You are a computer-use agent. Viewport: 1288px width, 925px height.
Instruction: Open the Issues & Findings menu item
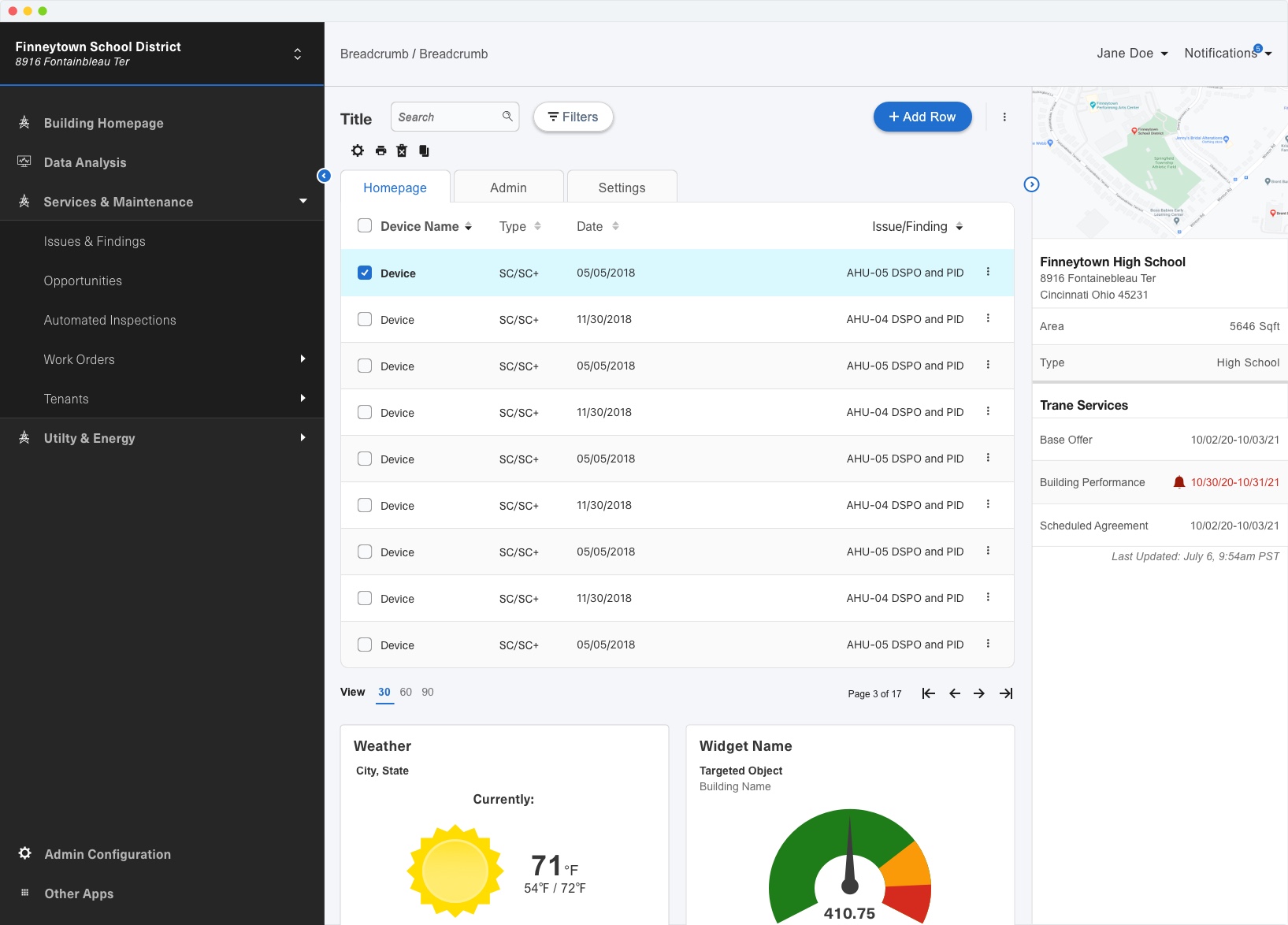pyautogui.click(x=95, y=241)
